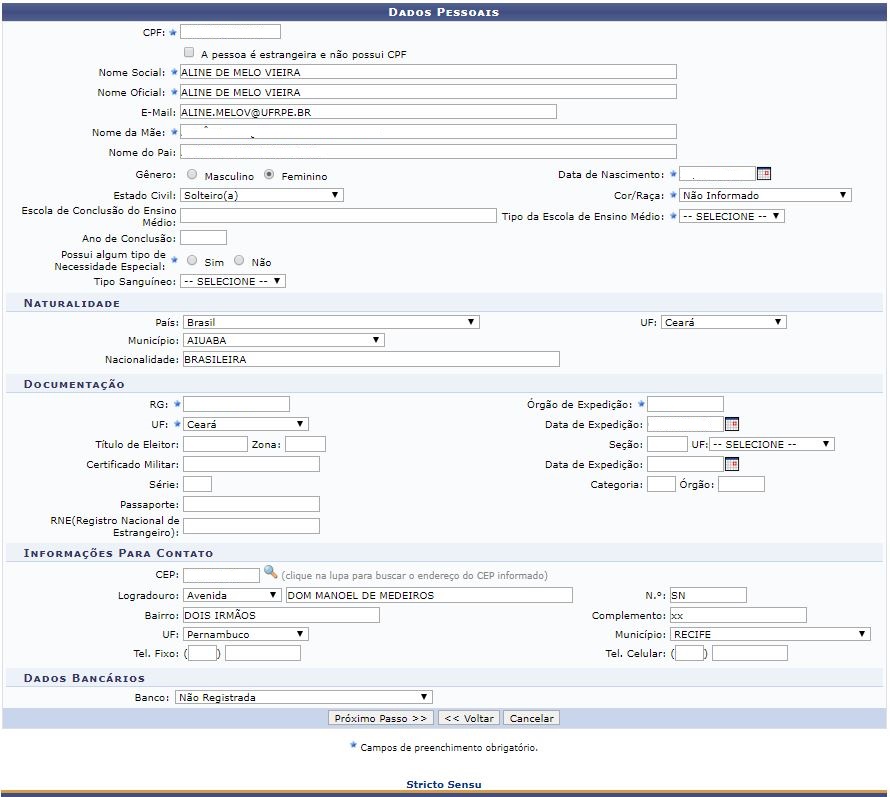Screen dimensions: 890x797
Task: Open the Stricto Sensu link
Action: click(444, 785)
